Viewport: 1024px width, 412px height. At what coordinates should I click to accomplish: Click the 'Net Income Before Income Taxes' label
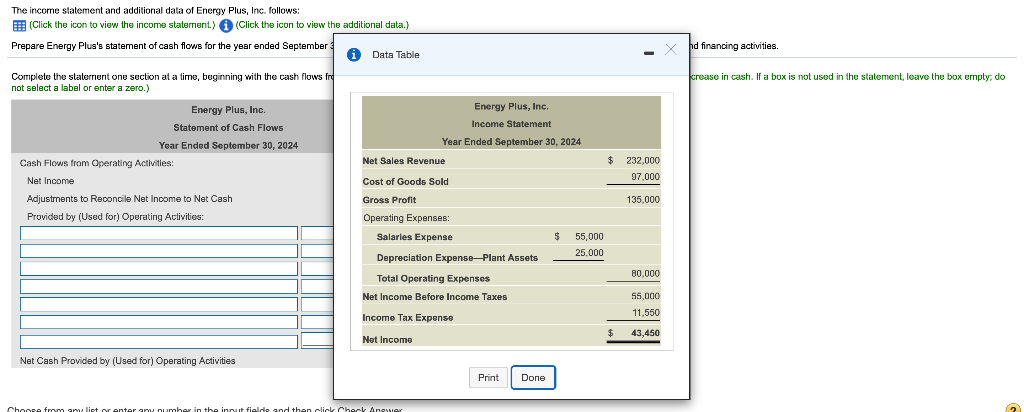coord(434,297)
